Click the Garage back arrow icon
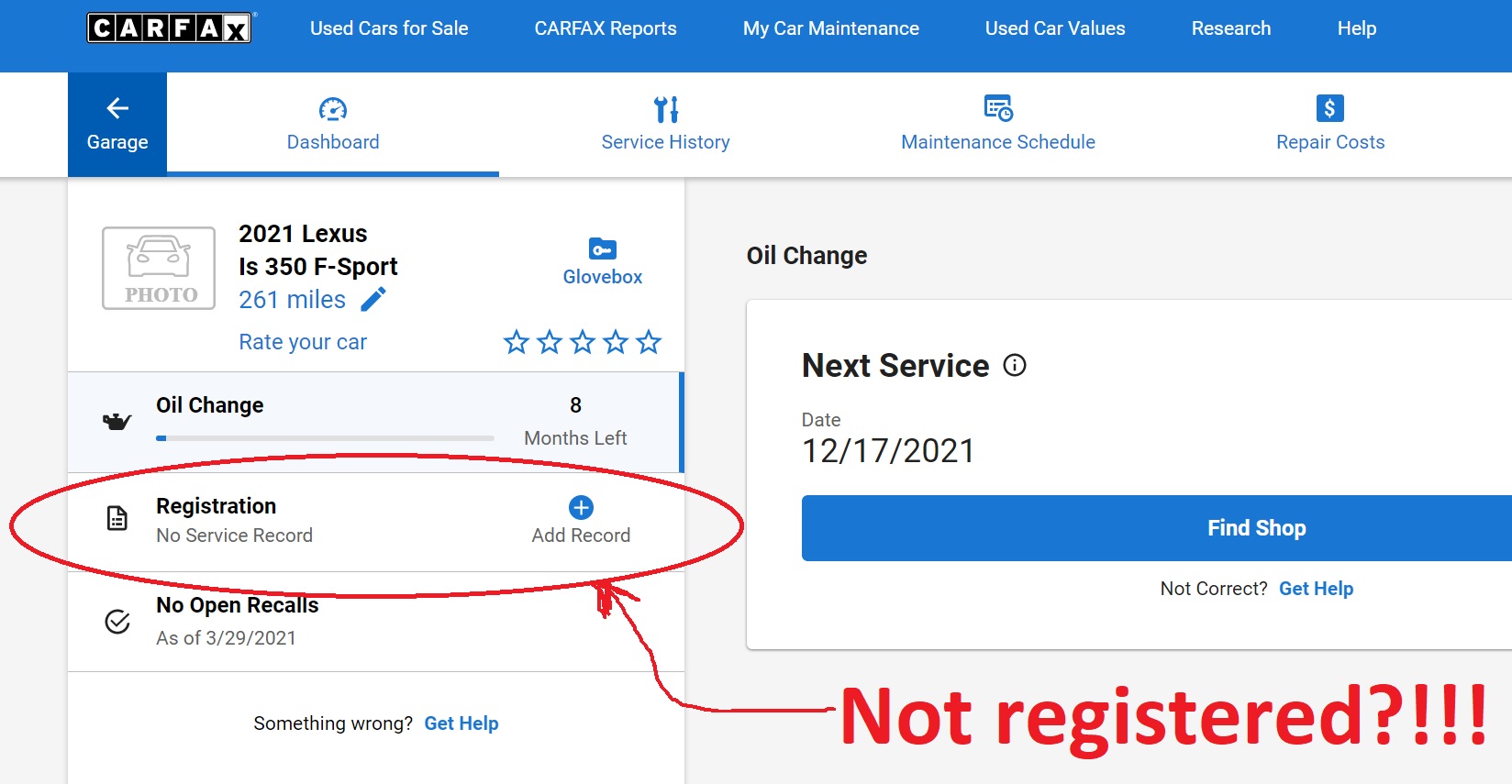 pos(117,108)
